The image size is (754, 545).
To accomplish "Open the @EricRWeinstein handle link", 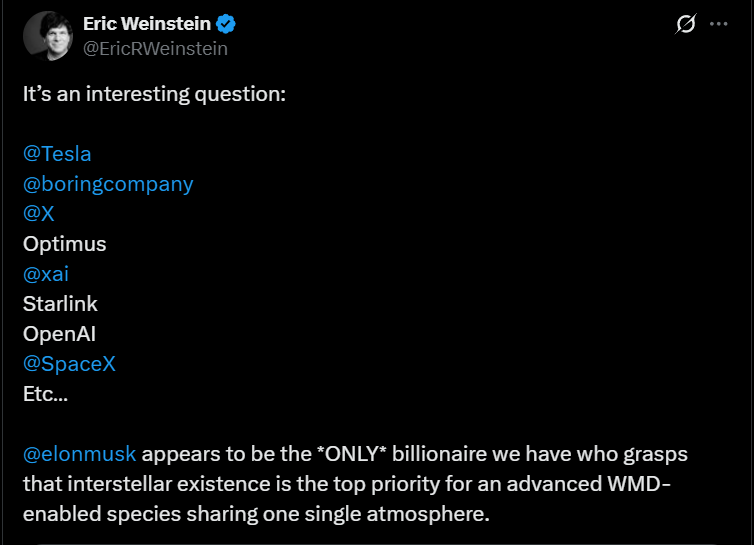I will pyautogui.click(x=155, y=48).
